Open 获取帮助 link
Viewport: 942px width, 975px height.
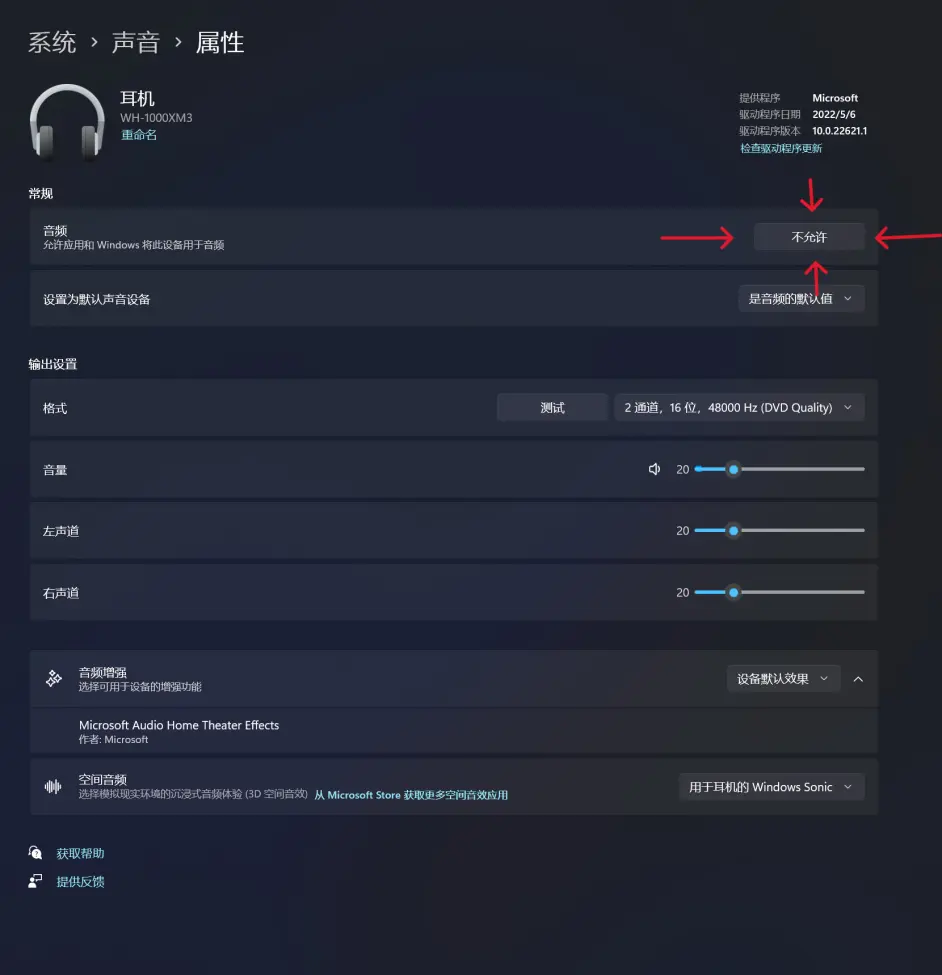click(x=80, y=853)
